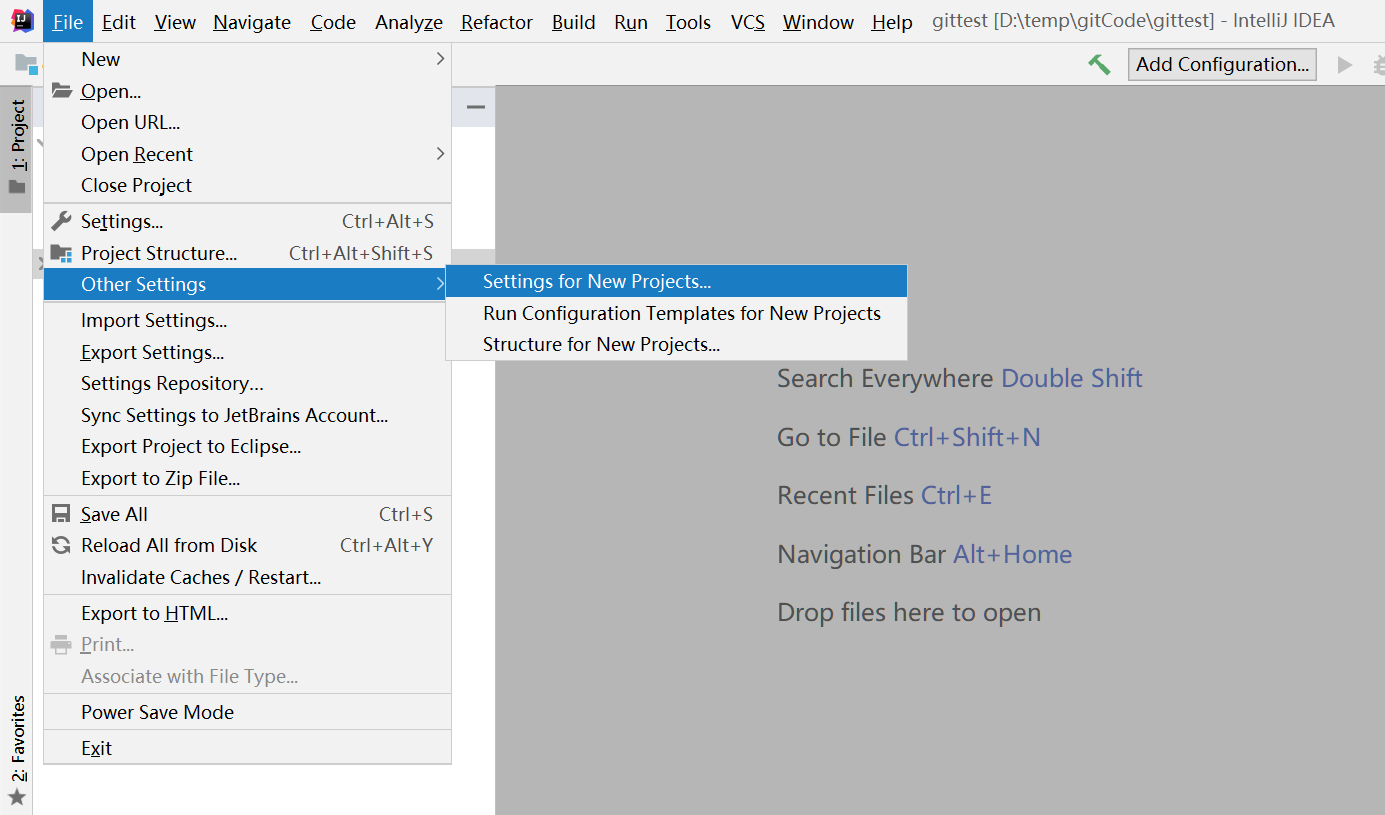Viewport: 1385px width, 815px height.
Task: Open the Refactor menu
Action: coord(497,22)
